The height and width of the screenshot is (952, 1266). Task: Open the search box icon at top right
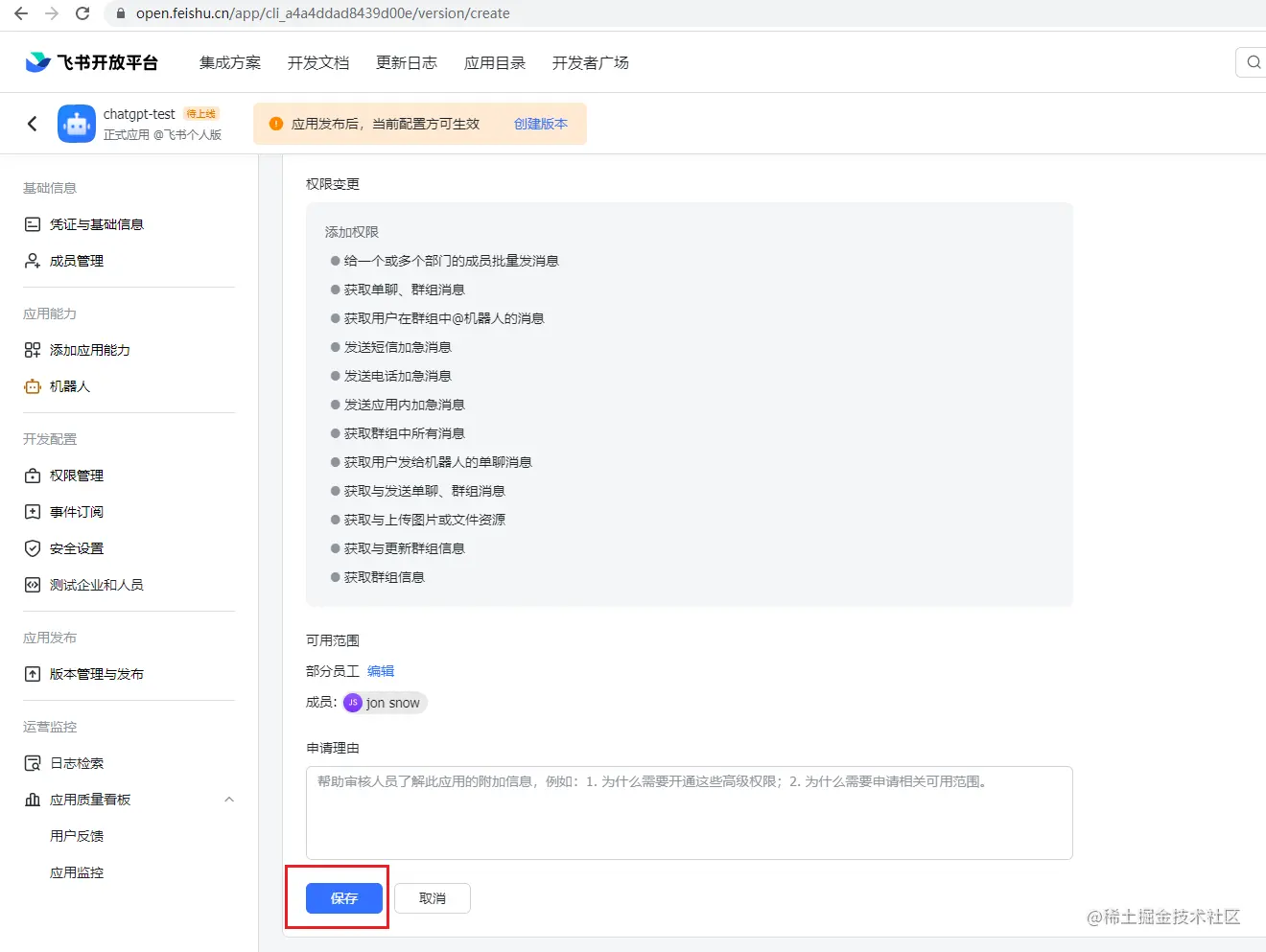click(1254, 62)
